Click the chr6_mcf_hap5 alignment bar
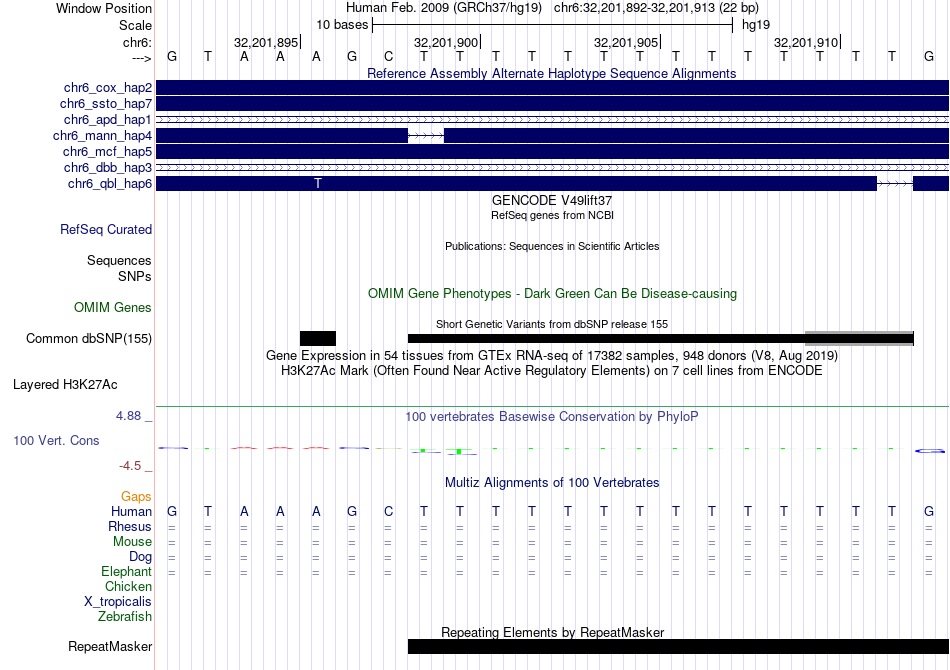The width and height of the screenshot is (950, 670). pos(553,151)
